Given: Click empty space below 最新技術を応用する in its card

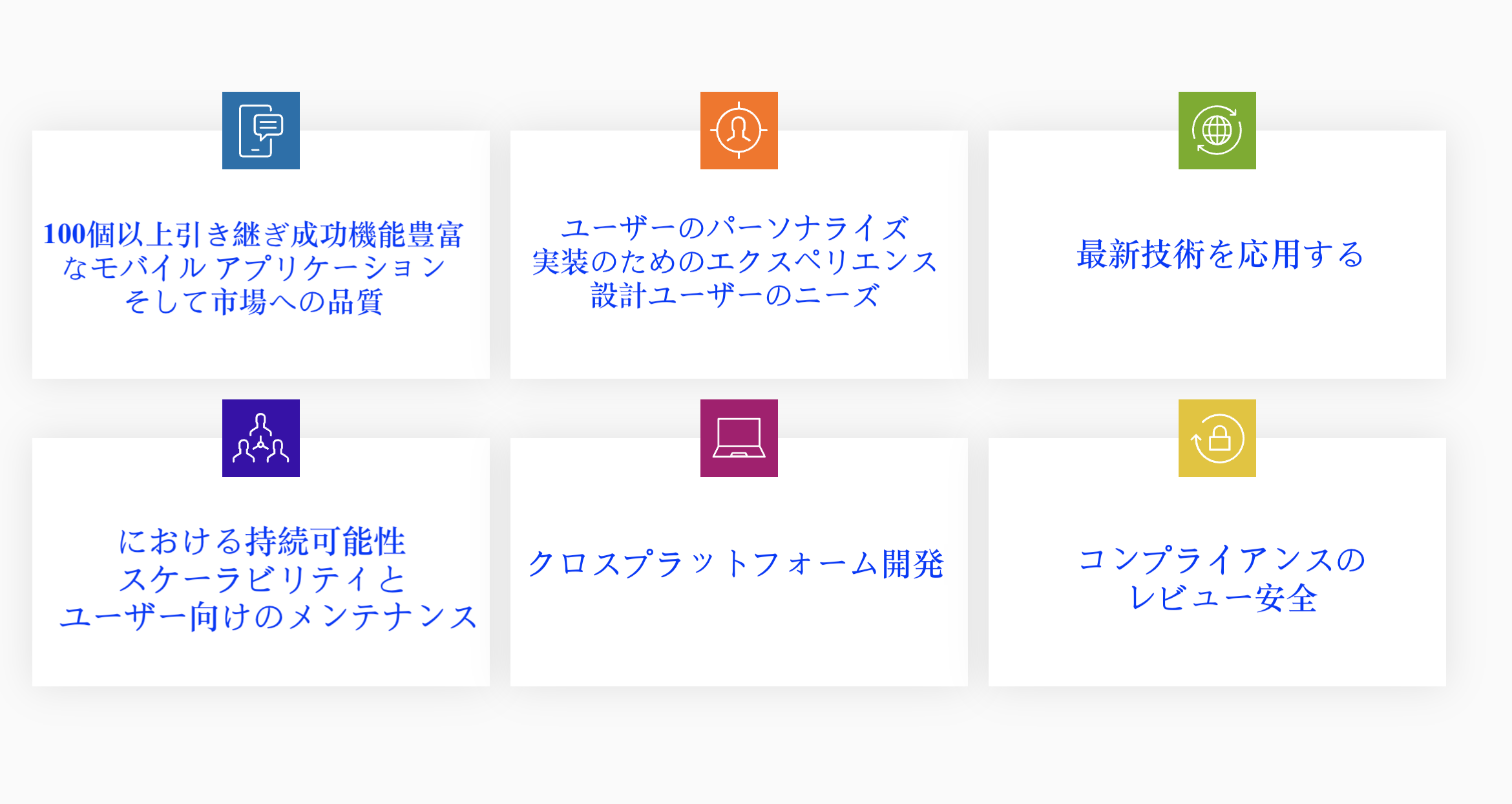Looking at the screenshot, I should (1217, 330).
